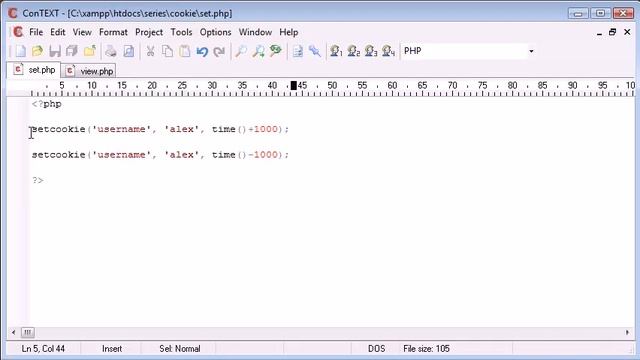This screenshot has width=640, height=360.
Task: Toggle word wrap toolbar icon
Action: point(298,51)
